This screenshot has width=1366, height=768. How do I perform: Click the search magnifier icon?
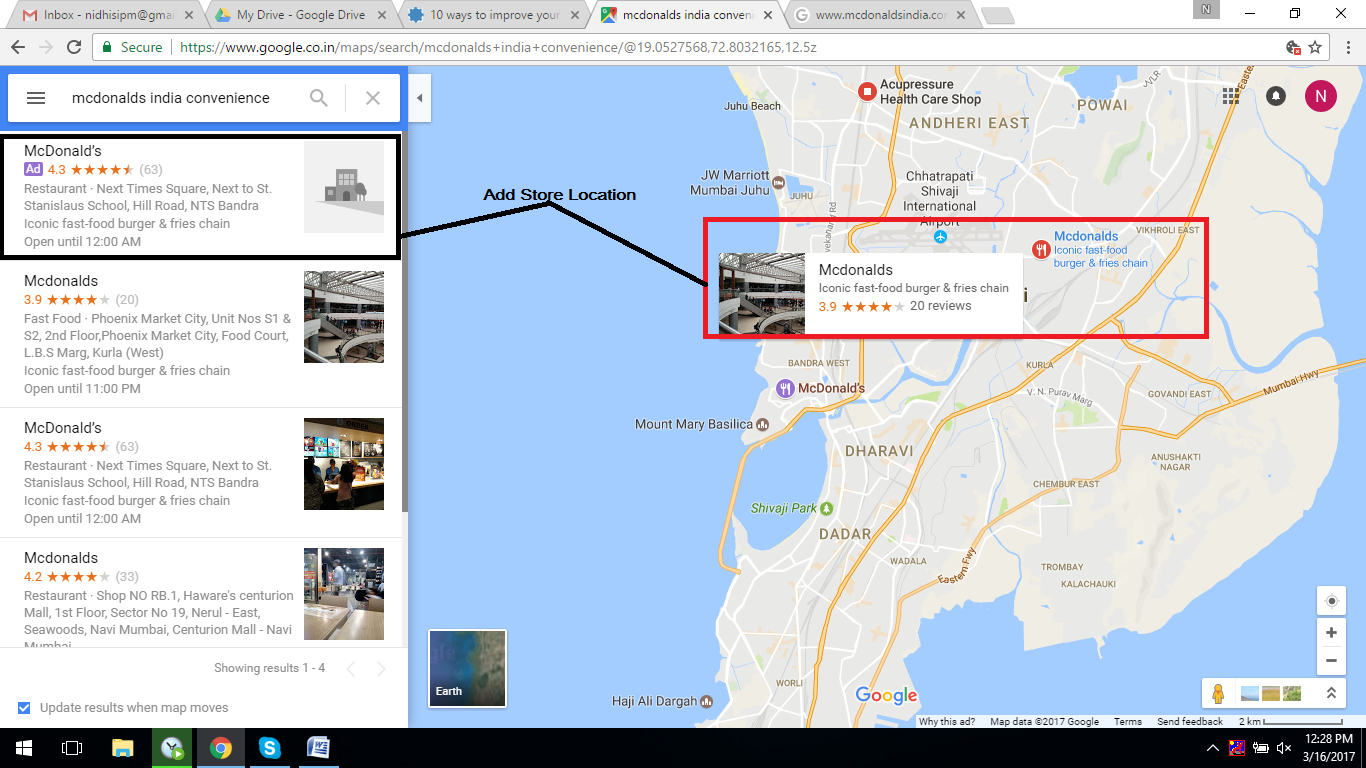(318, 98)
